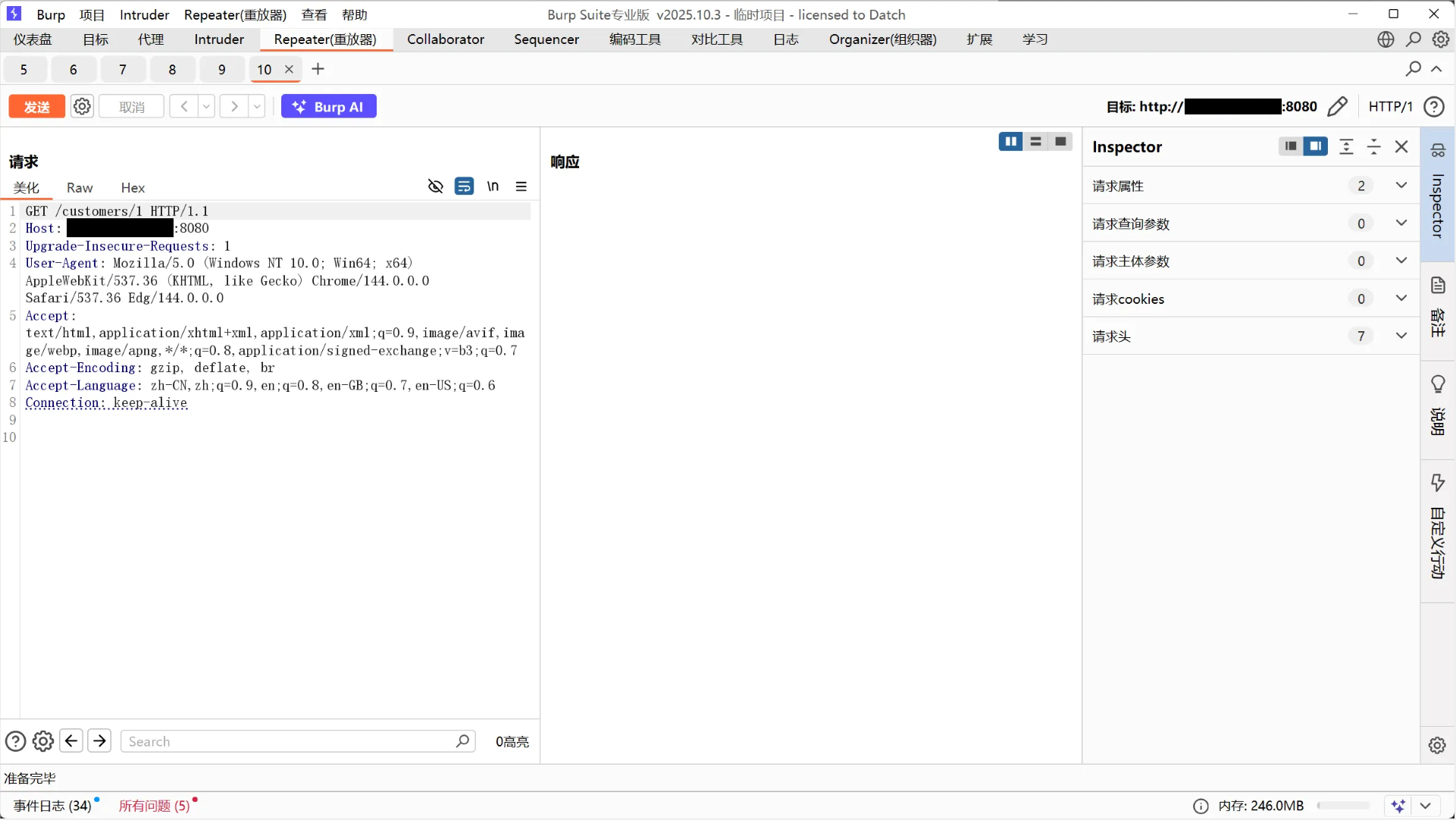1456x820 pixels.
Task: Dock Inspector layout to left option
Action: [1291, 146]
